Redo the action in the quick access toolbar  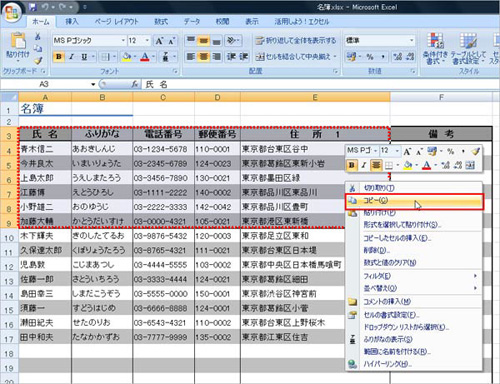(x=63, y=7)
